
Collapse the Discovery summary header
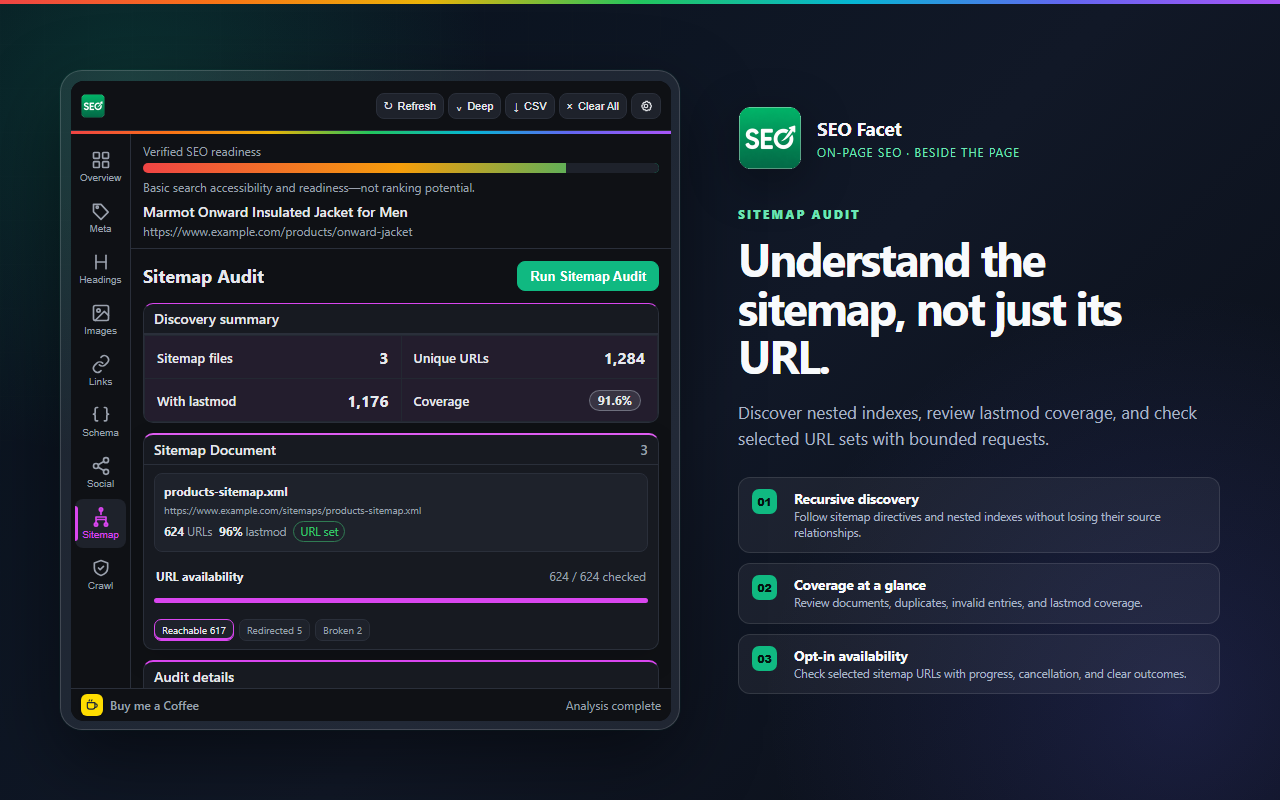[401, 319]
